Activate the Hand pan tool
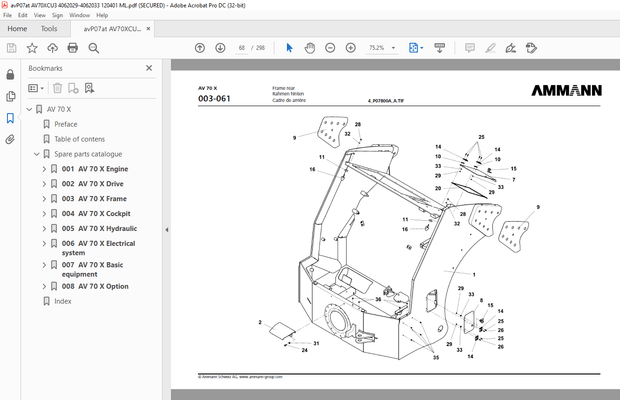 [x=310, y=48]
